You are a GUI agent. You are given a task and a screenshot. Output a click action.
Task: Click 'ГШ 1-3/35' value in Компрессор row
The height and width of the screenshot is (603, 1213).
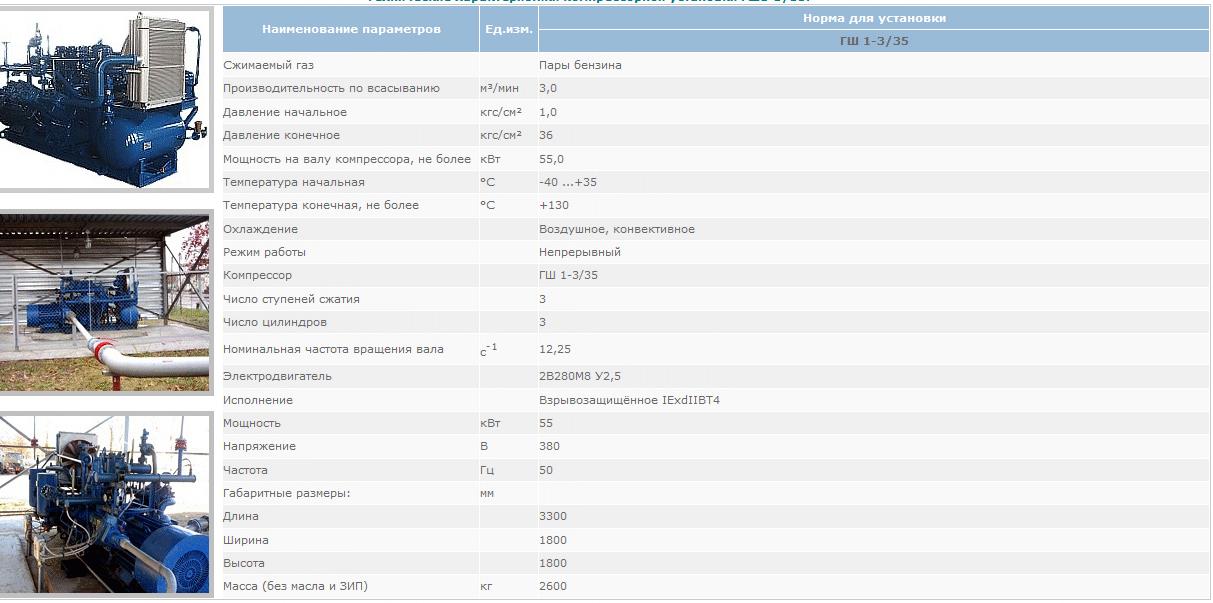pyautogui.click(x=569, y=275)
